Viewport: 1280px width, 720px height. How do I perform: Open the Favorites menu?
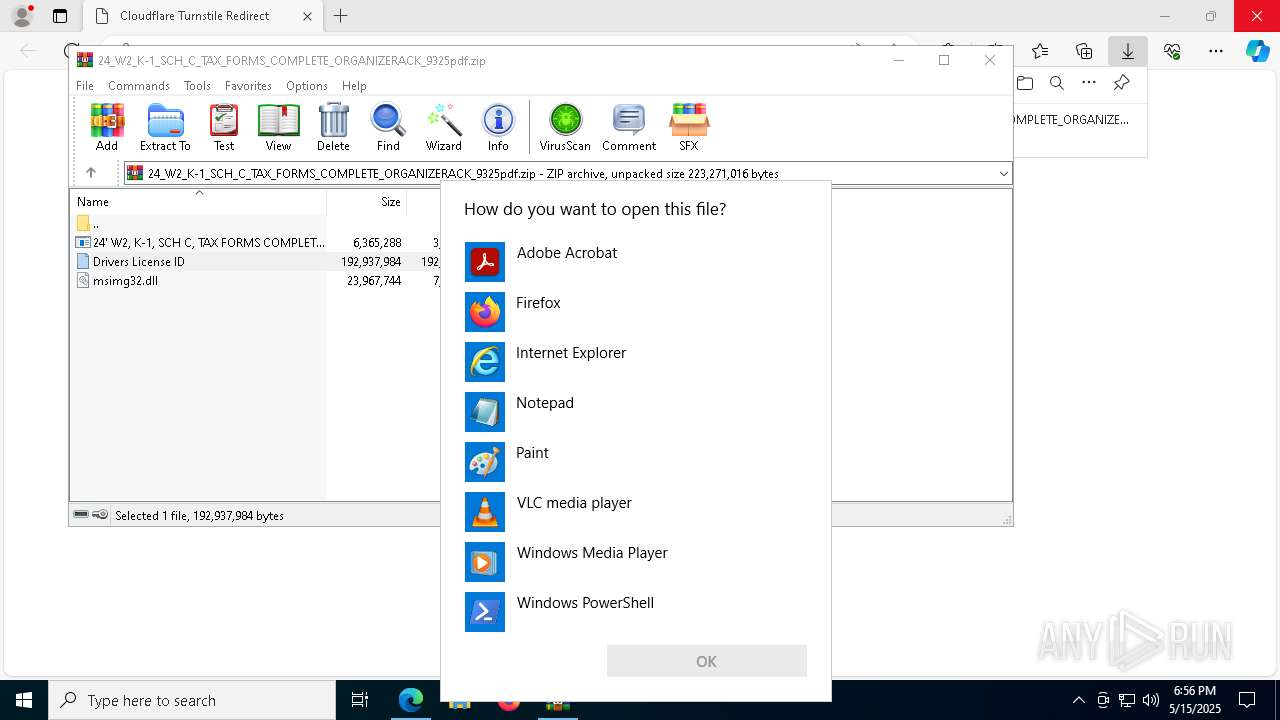pyautogui.click(x=248, y=86)
